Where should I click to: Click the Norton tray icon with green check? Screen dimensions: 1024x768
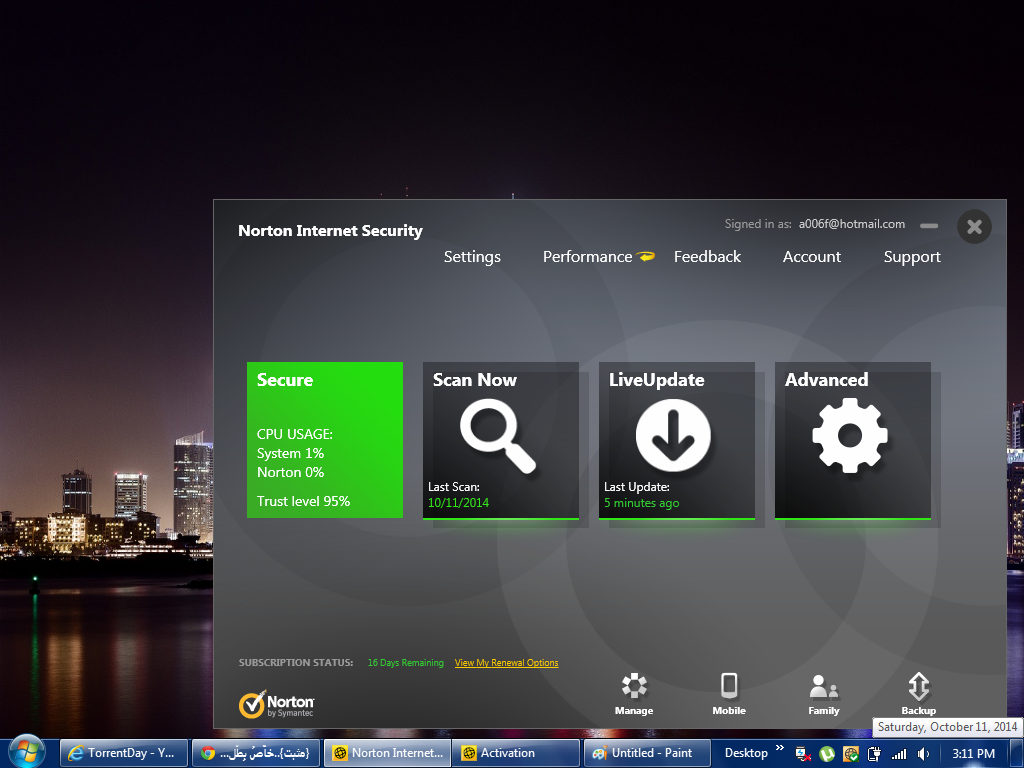click(x=850, y=754)
